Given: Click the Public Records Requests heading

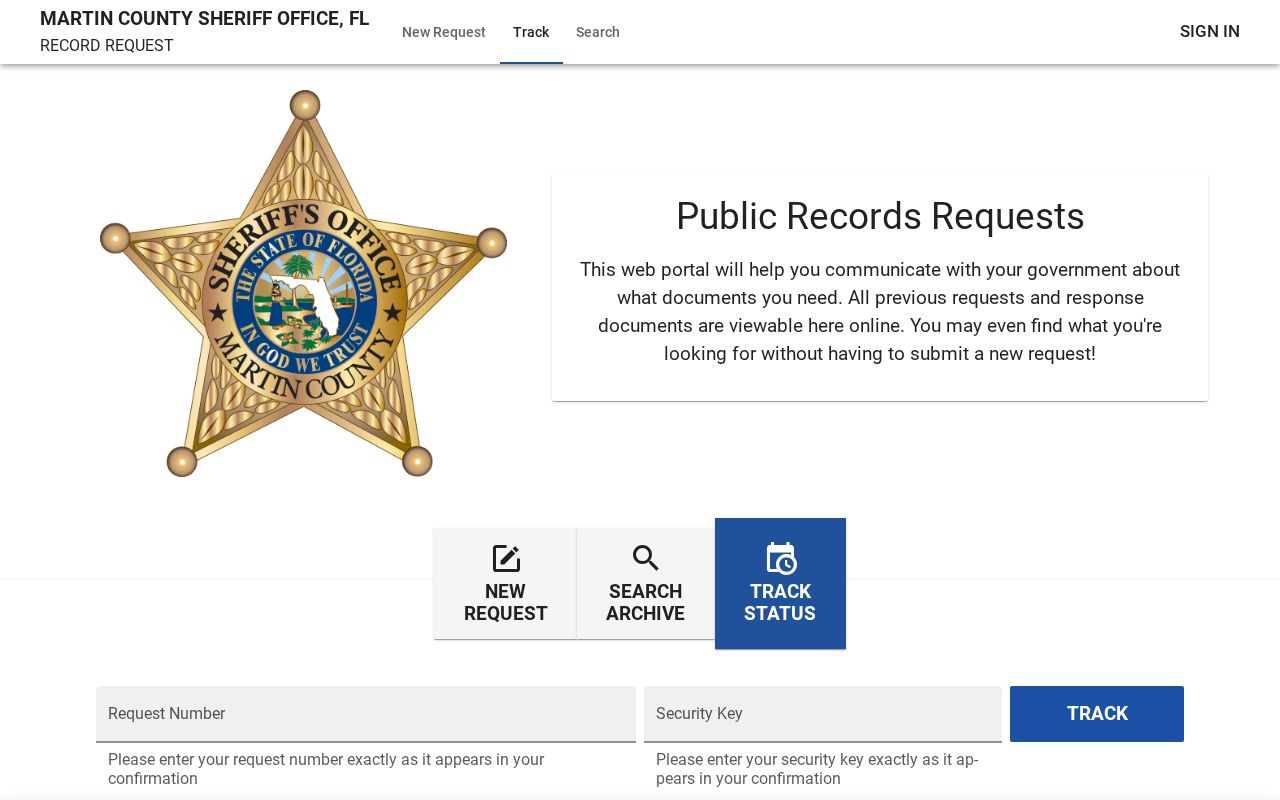Looking at the screenshot, I should pyautogui.click(x=880, y=217).
